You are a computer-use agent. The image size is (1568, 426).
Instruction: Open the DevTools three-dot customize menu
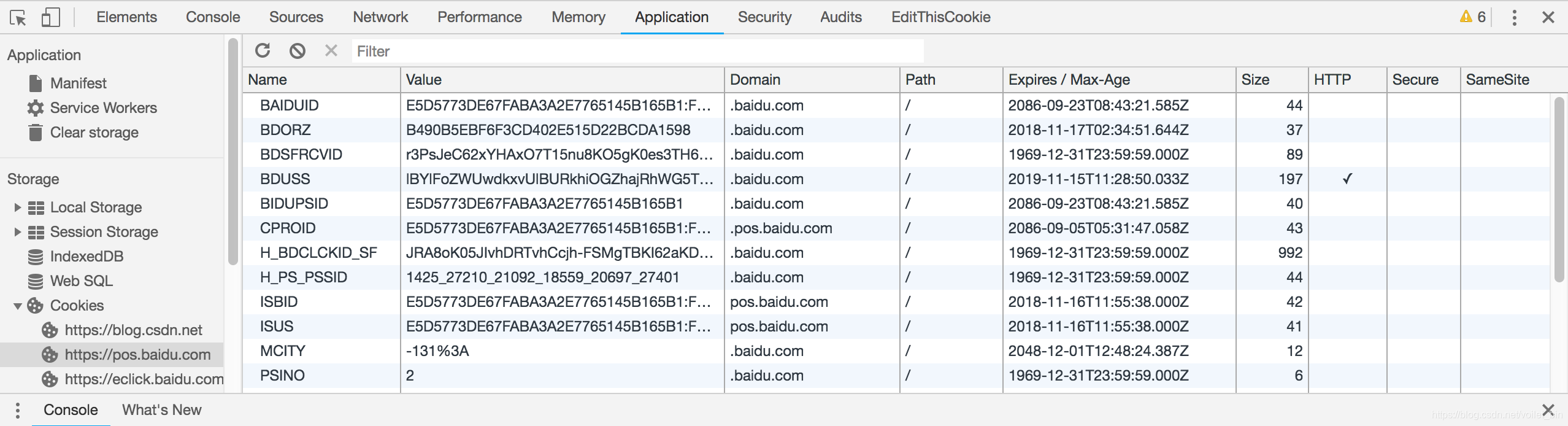point(1514,17)
